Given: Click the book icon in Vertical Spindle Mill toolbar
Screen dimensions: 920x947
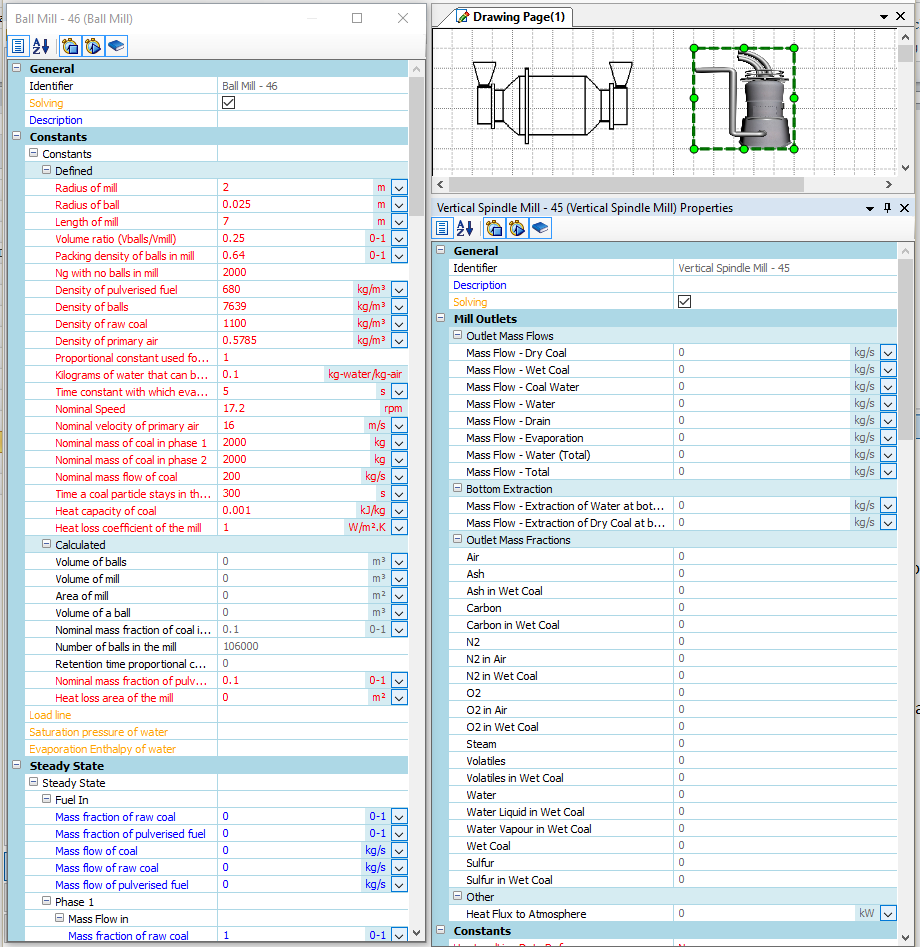Looking at the screenshot, I should [x=540, y=228].
